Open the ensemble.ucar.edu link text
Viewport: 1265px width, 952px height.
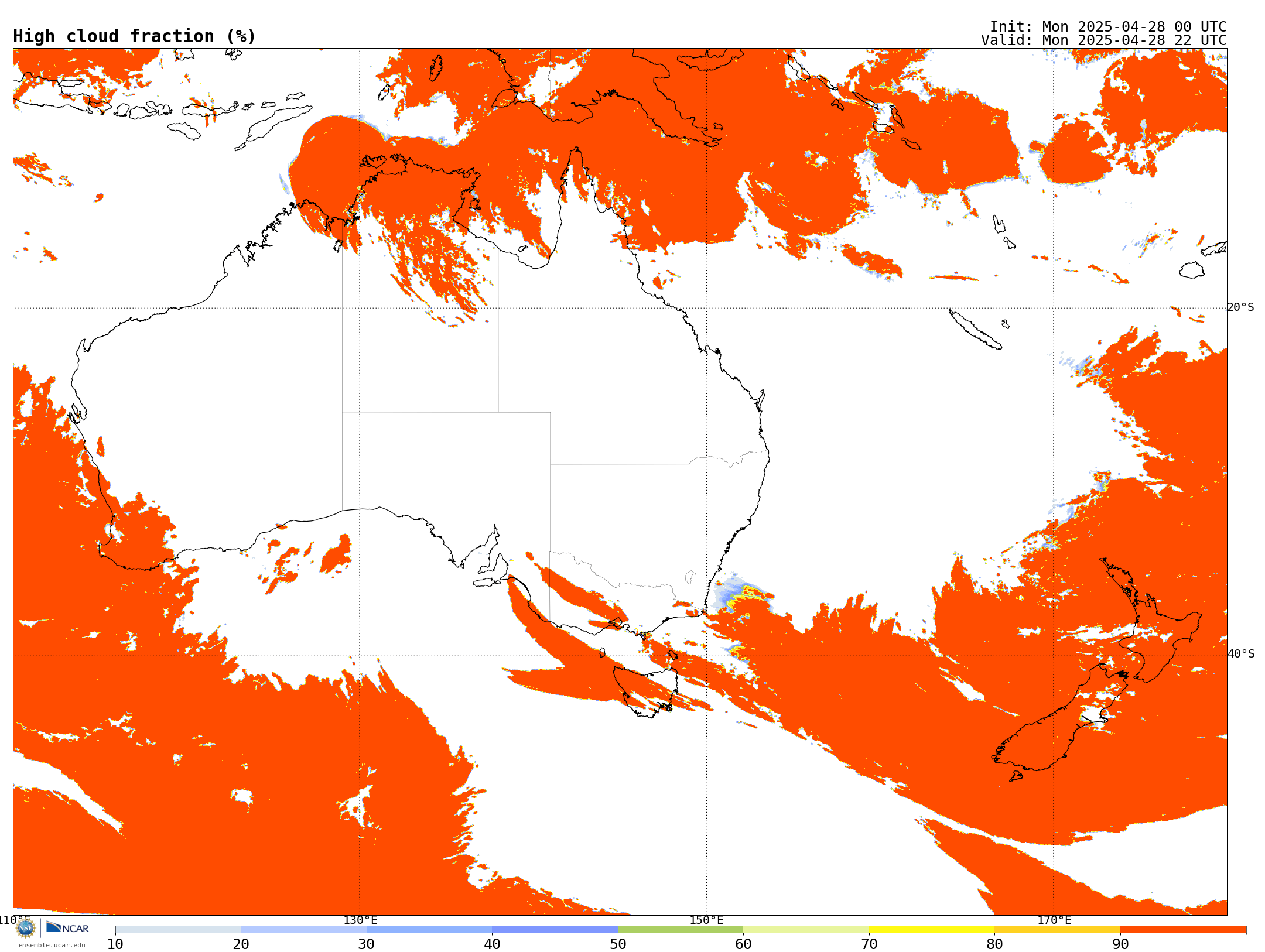pos(52,945)
